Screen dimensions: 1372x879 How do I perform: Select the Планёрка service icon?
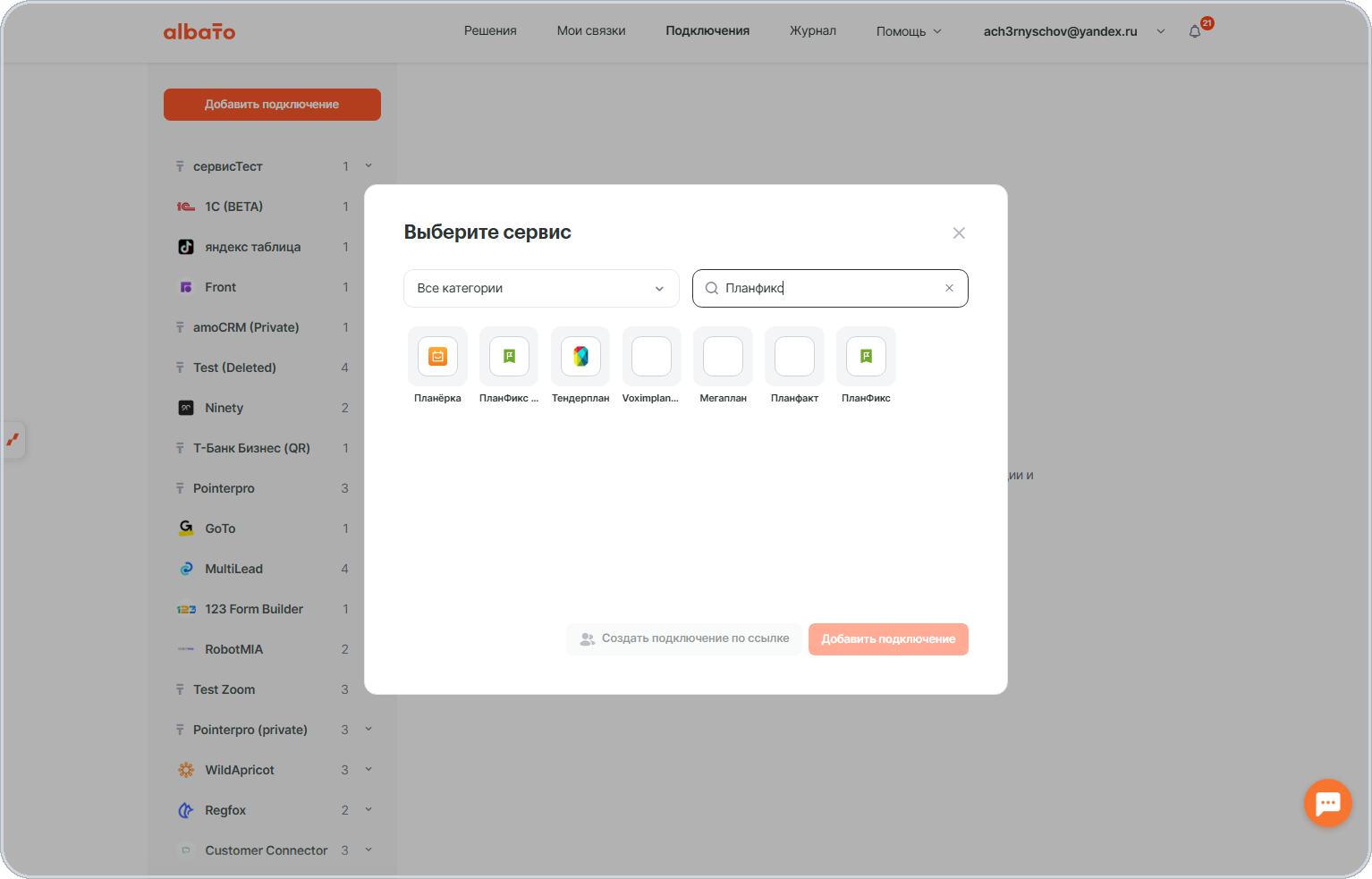click(x=437, y=356)
